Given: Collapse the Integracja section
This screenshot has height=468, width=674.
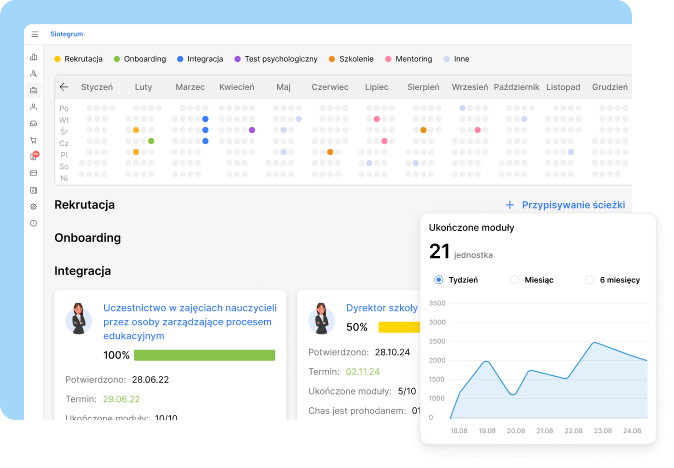Looking at the screenshot, I should point(82,271).
